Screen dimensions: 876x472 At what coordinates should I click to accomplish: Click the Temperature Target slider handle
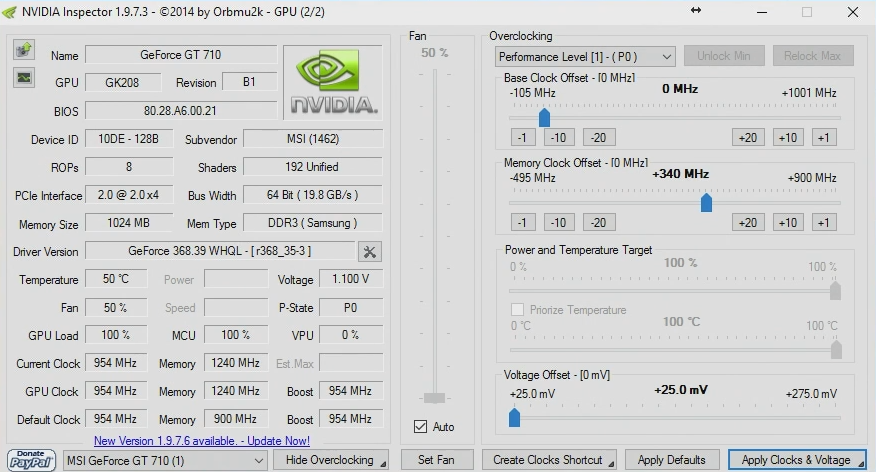point(836,350)
